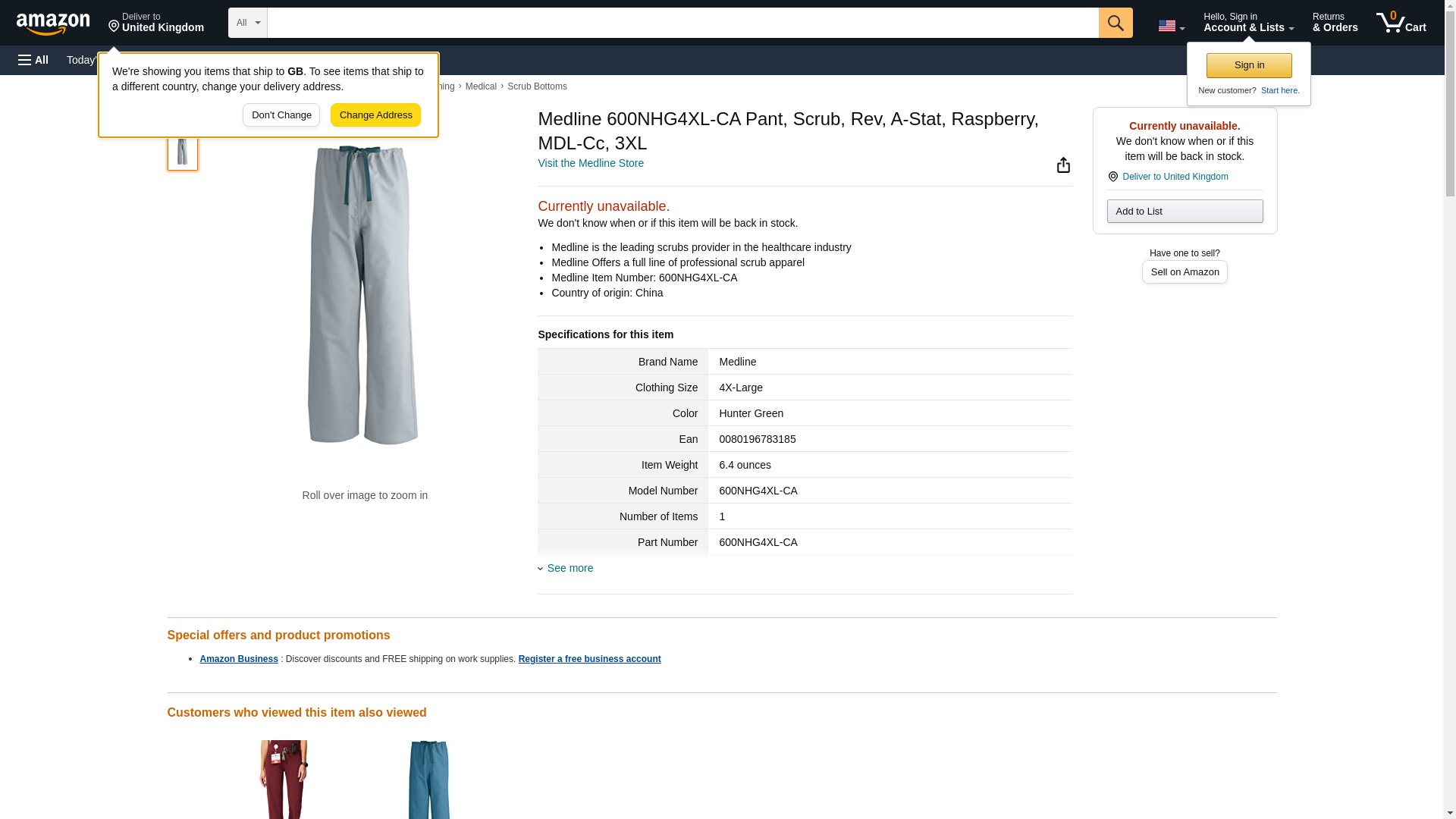Screen dimensions: 1456x819
Task: Open the Scrub Bottoms breadcrumb
Action: click(536, 86)
